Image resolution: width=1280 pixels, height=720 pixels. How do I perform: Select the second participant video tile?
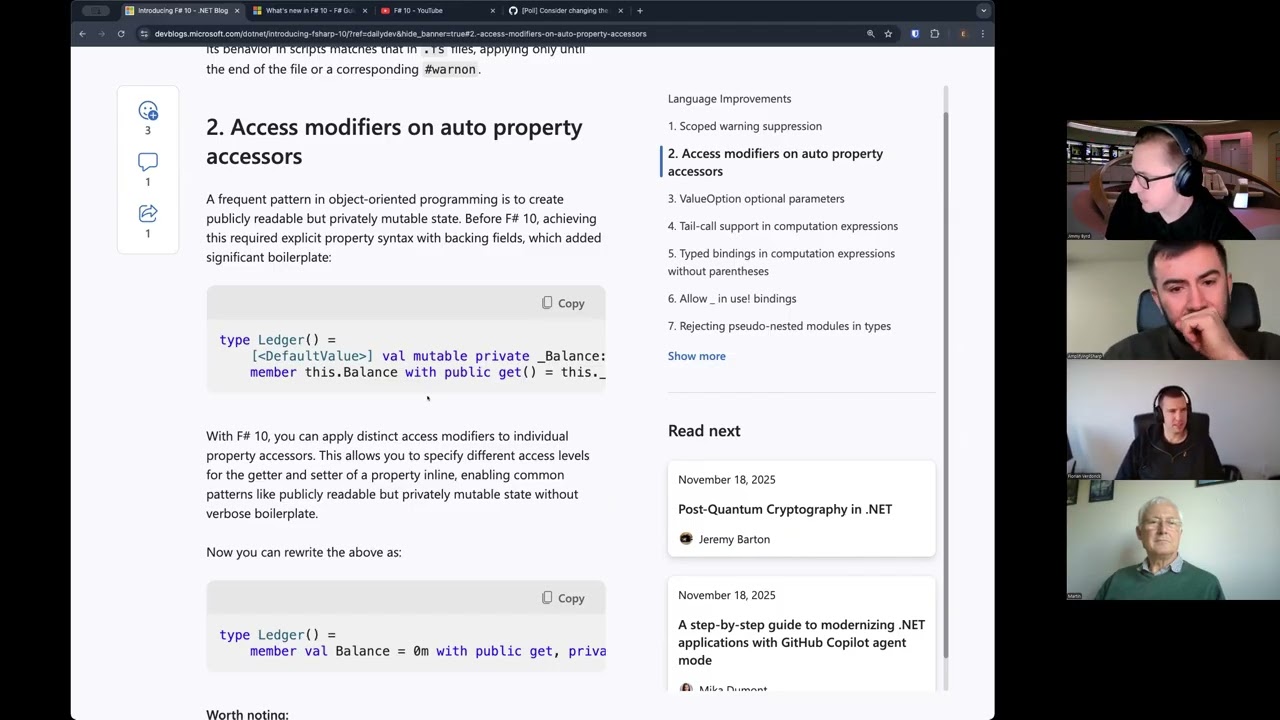[1173, 300]
